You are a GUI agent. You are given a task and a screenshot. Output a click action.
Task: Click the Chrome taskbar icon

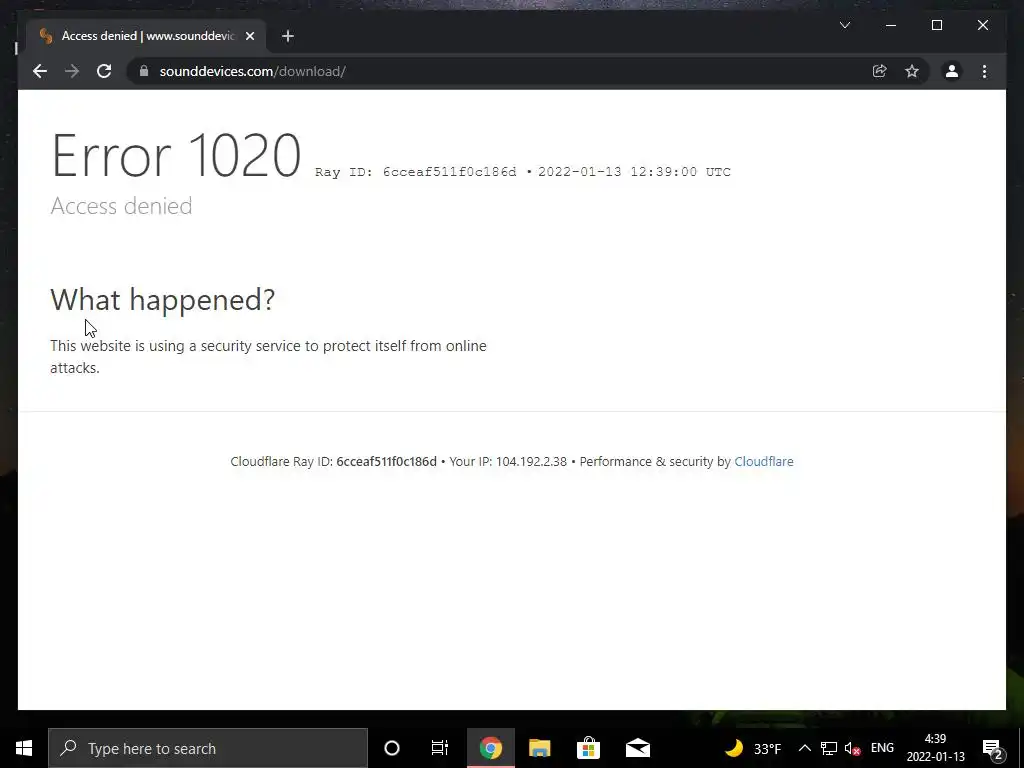[x=490, y=748]
